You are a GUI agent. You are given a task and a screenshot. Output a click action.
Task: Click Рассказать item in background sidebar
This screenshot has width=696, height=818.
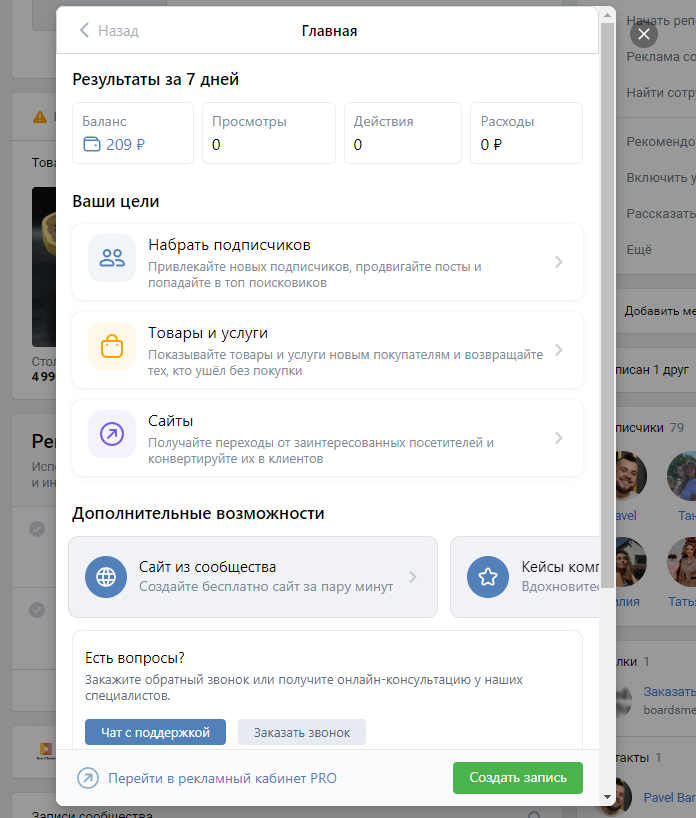point(661,213)
